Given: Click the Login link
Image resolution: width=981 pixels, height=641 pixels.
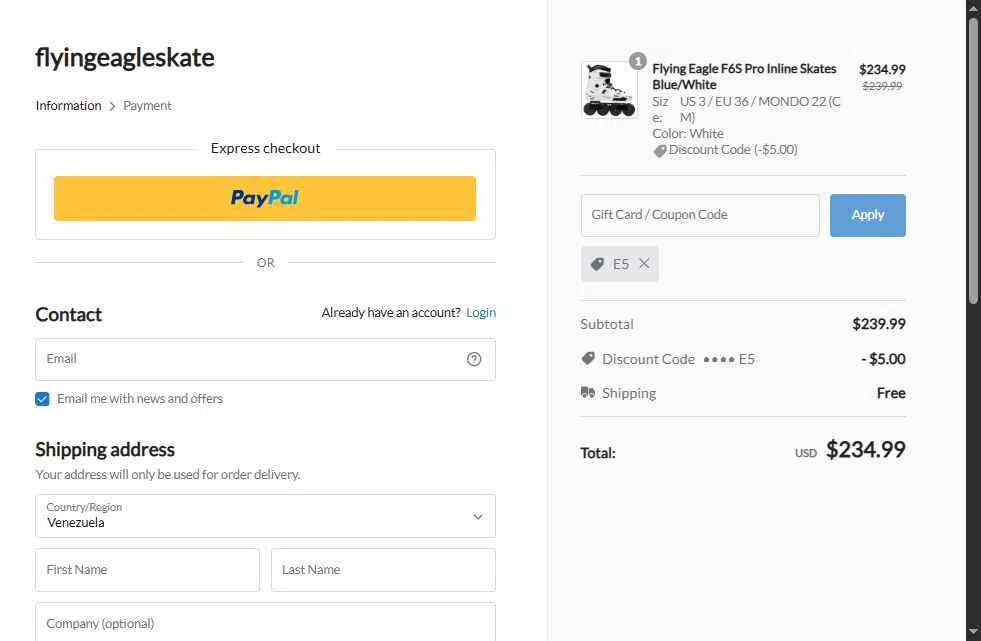Looking at the screenshot, I should (x=480, y=313).
